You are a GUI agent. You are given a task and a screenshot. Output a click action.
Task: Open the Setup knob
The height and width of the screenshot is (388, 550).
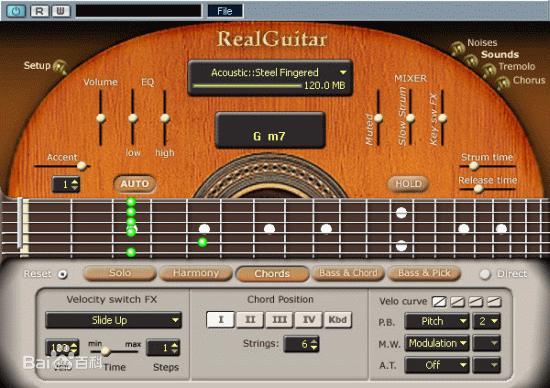click(60, 67)
